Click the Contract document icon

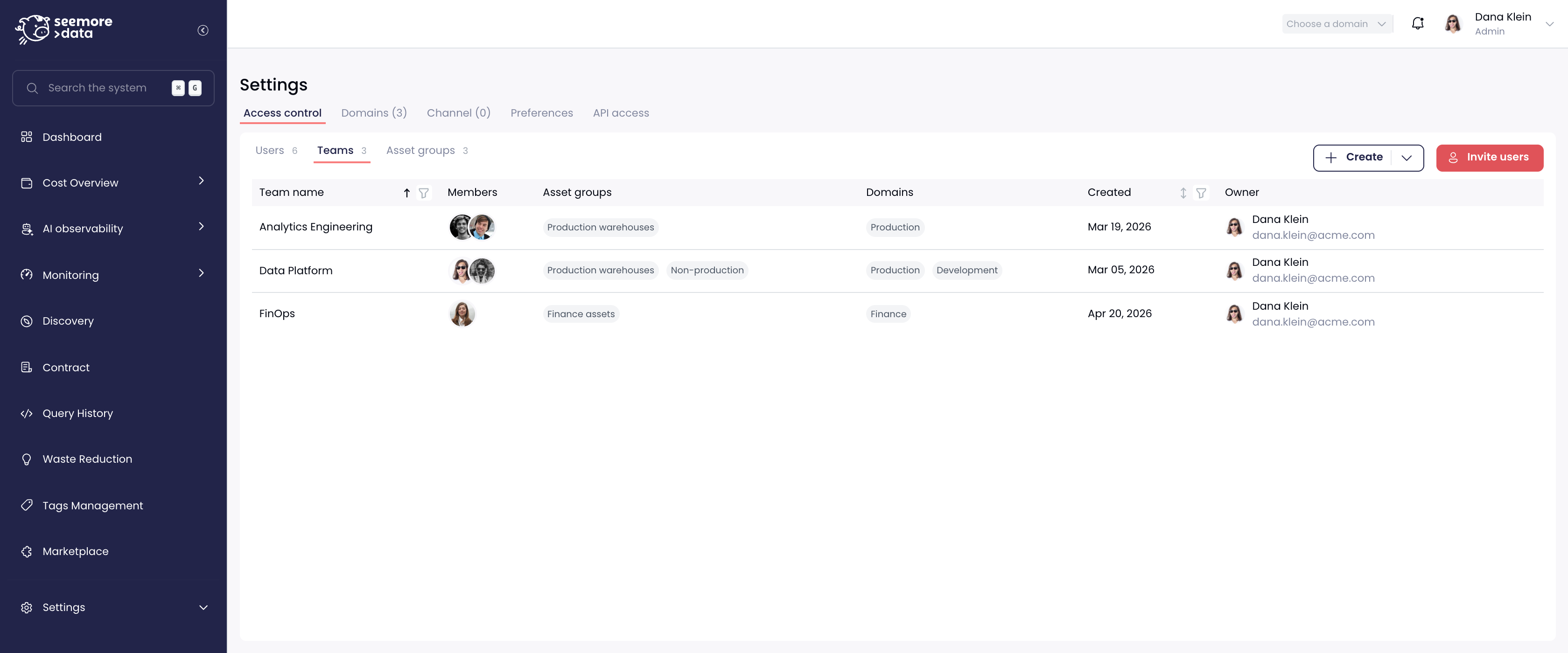(x=26, y=367)
